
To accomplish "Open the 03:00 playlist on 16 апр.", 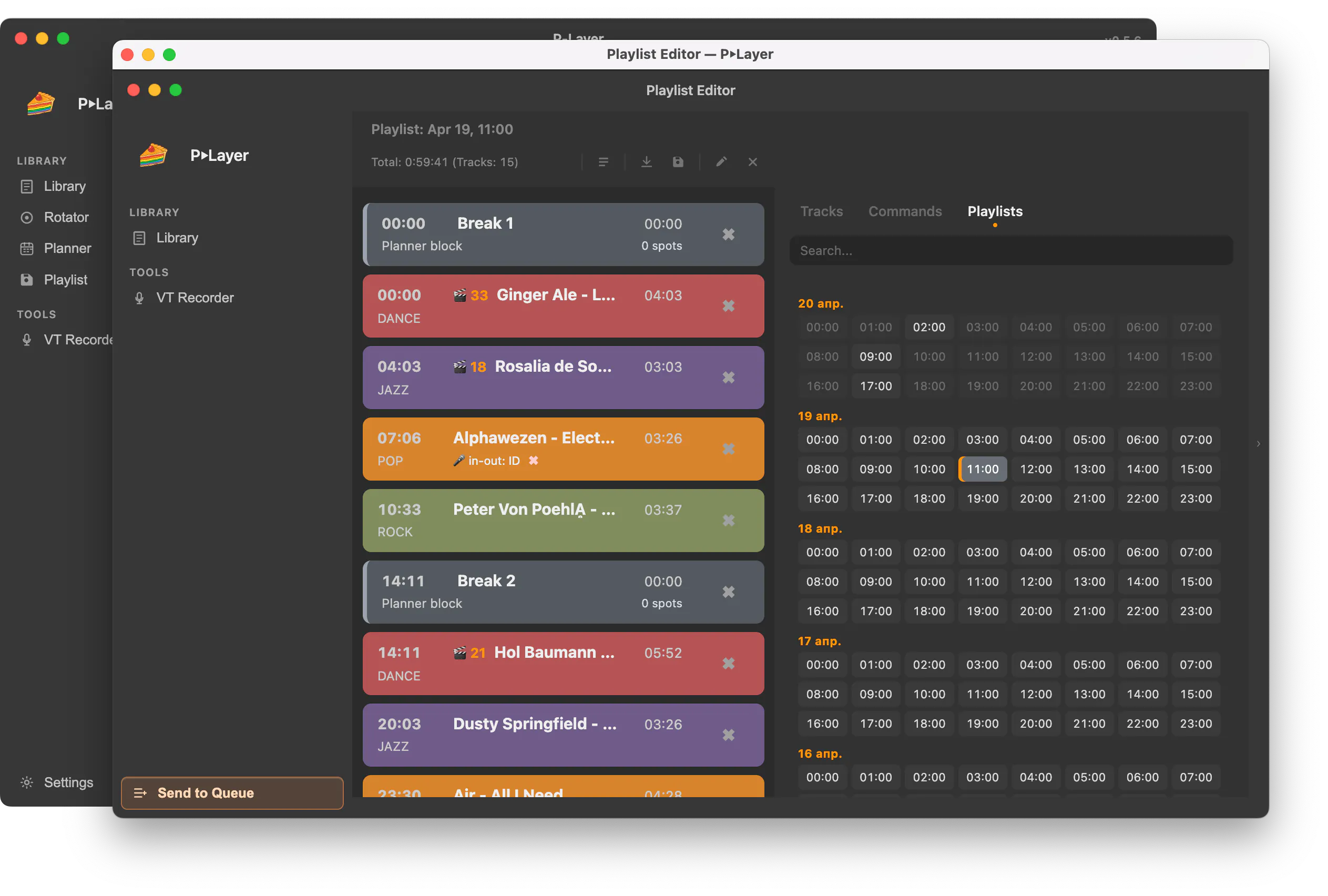I will (982, 777).
